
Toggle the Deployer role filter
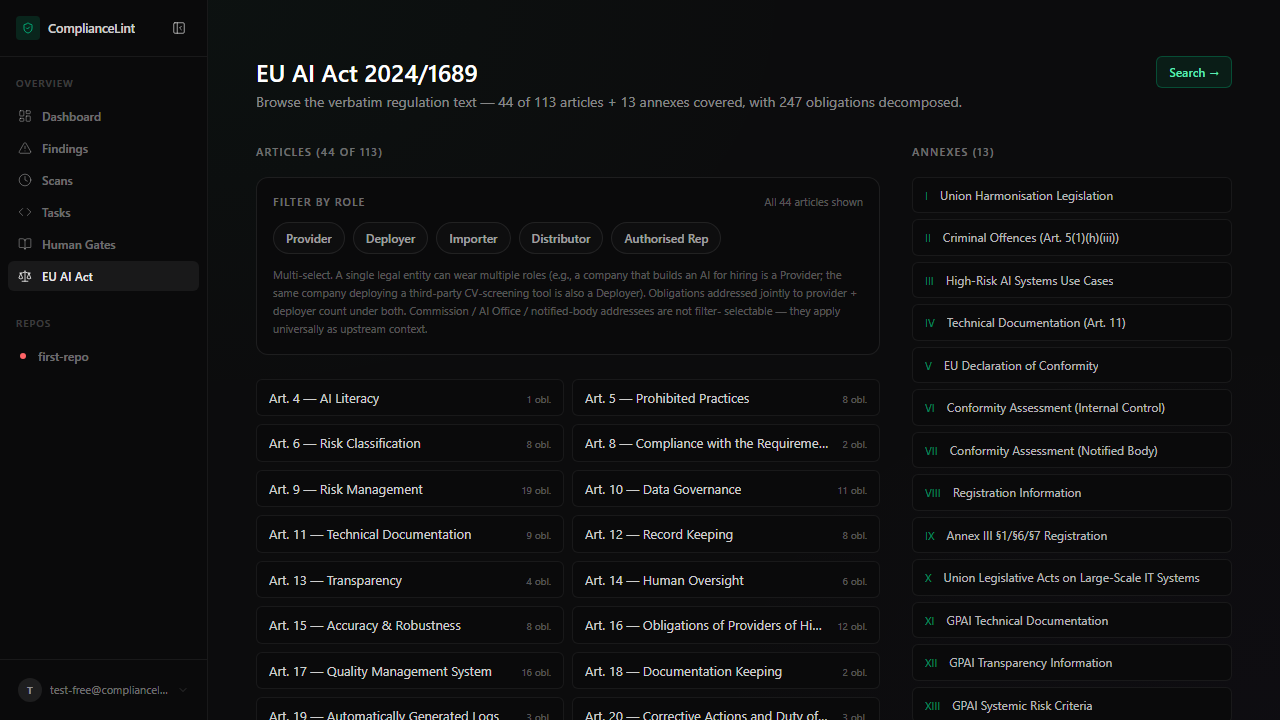[390, 239]
